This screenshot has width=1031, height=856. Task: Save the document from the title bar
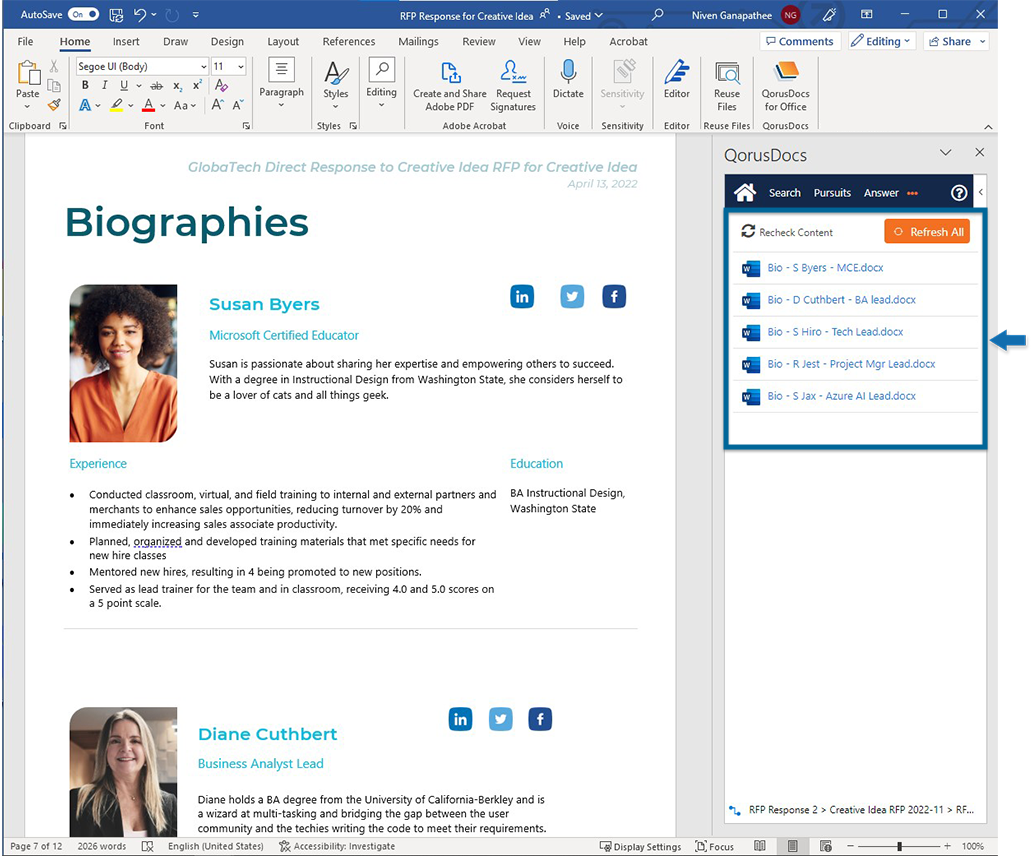116,14
